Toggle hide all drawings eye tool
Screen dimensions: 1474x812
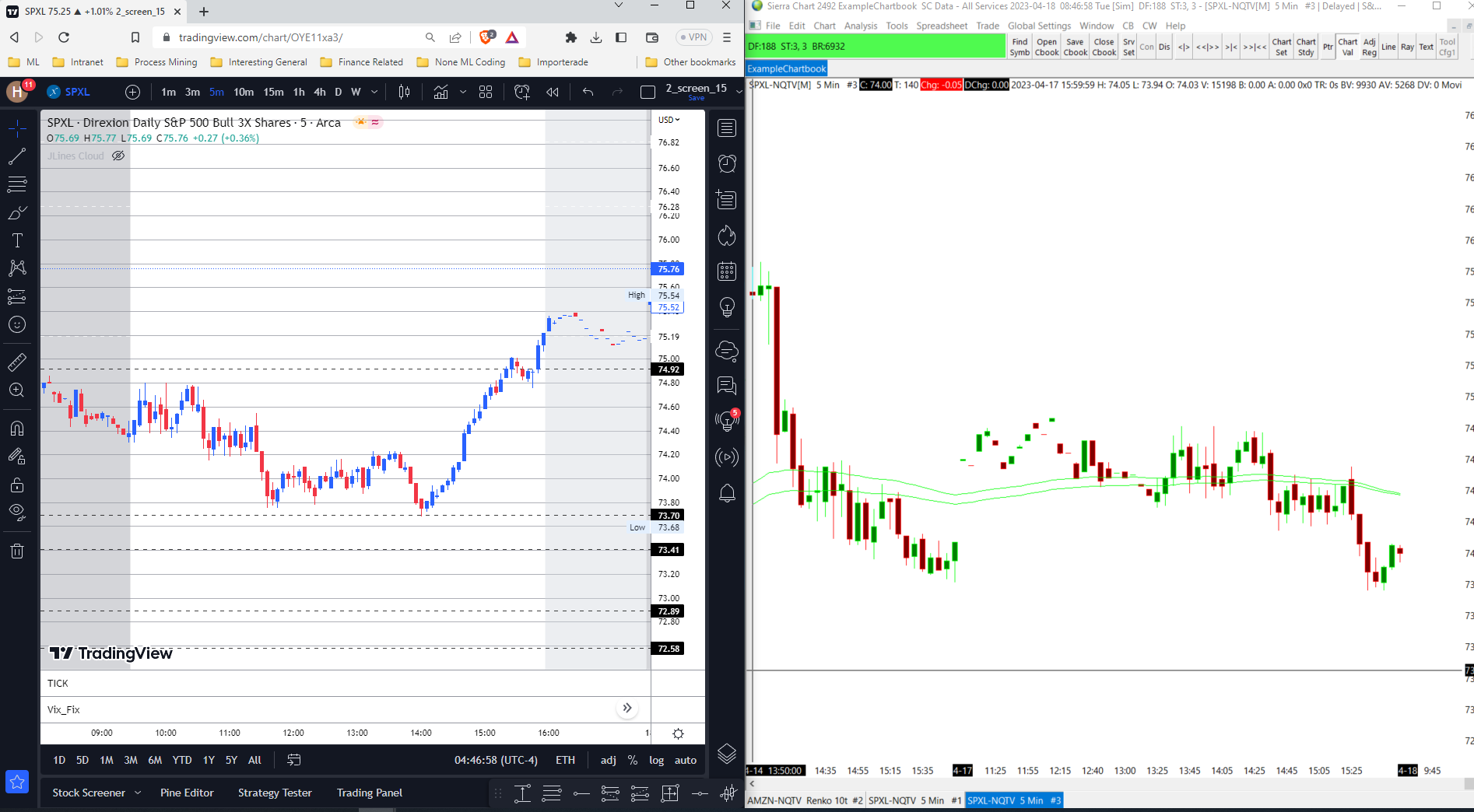(x=17, y=512)
